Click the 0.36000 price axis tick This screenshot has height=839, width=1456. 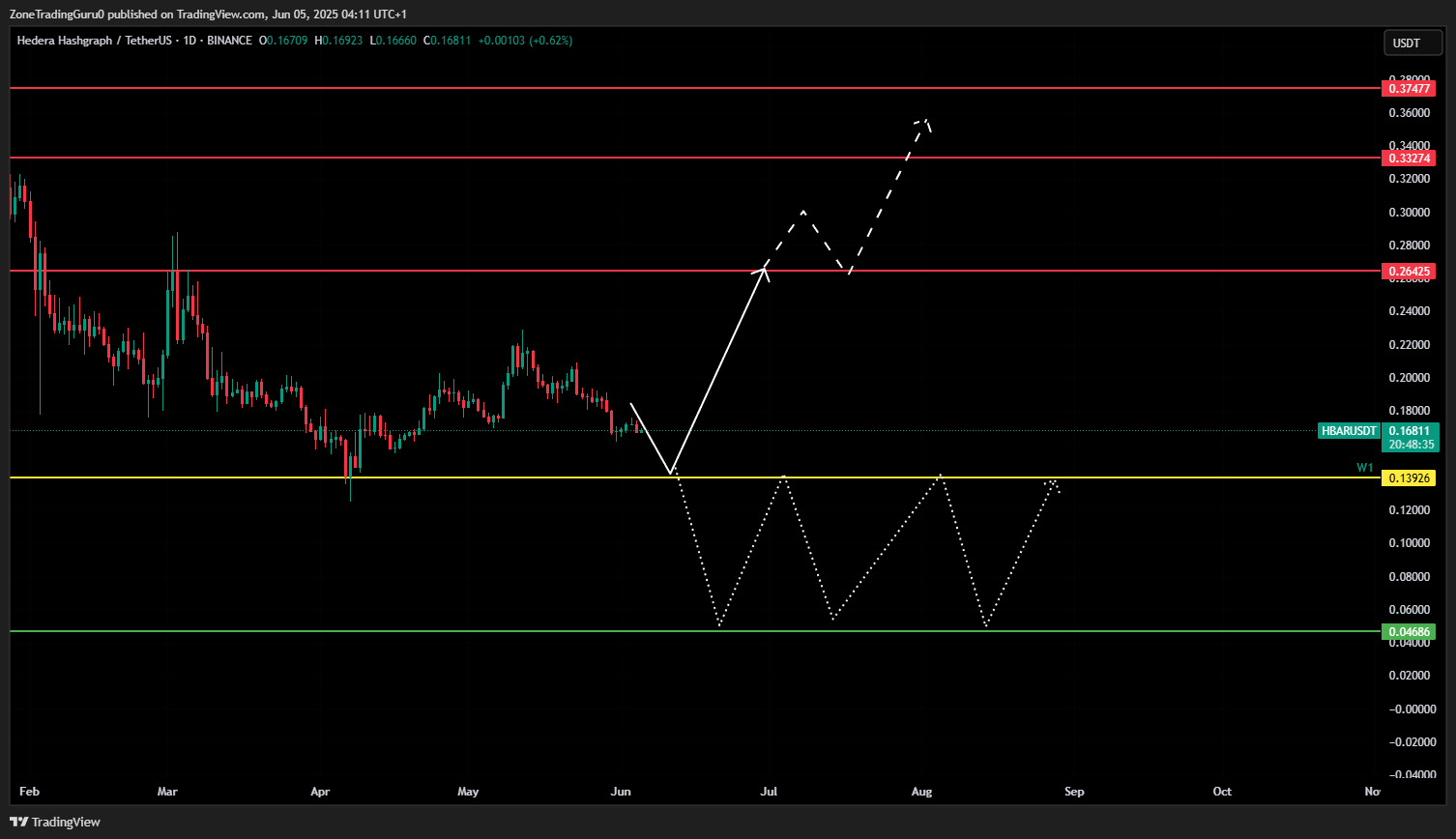click(1410, 113)
